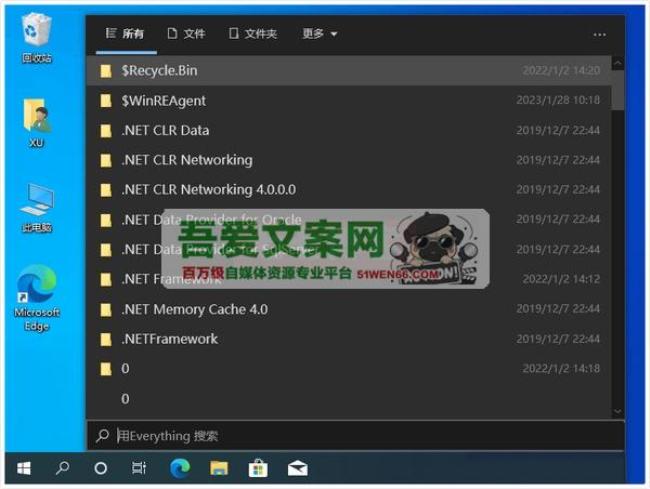Open File Explorer from the taskbar
This screenshot has height=489, width=650.
pyautogui.click(x=219, y=468)
